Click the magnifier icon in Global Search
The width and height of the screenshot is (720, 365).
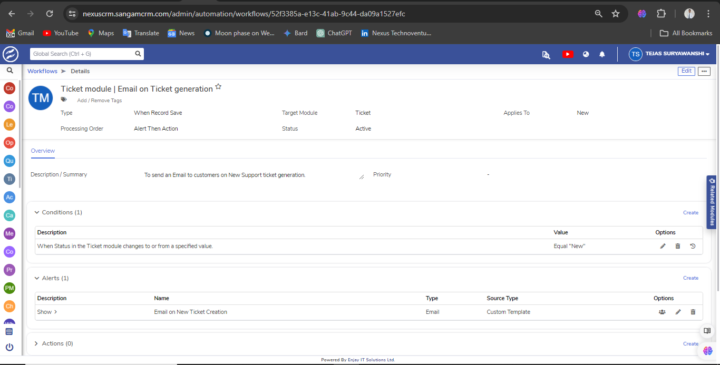pyautogui.click(x=138, y=54)
